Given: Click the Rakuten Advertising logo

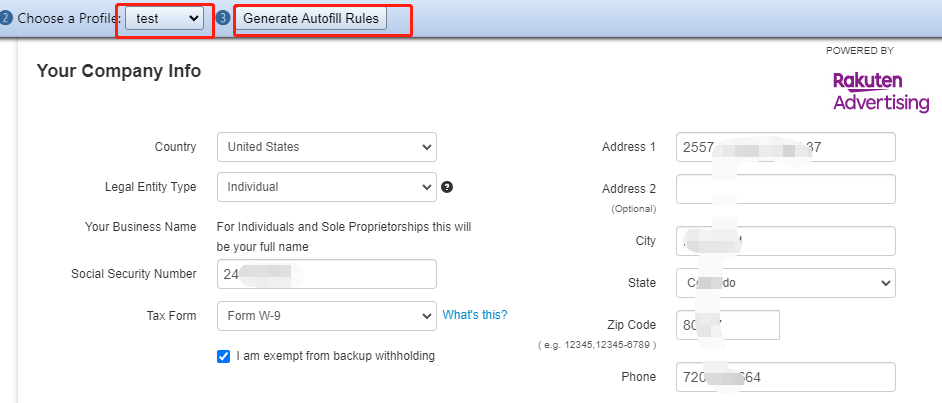Looking at the screenshot, I should pos(881,92).
